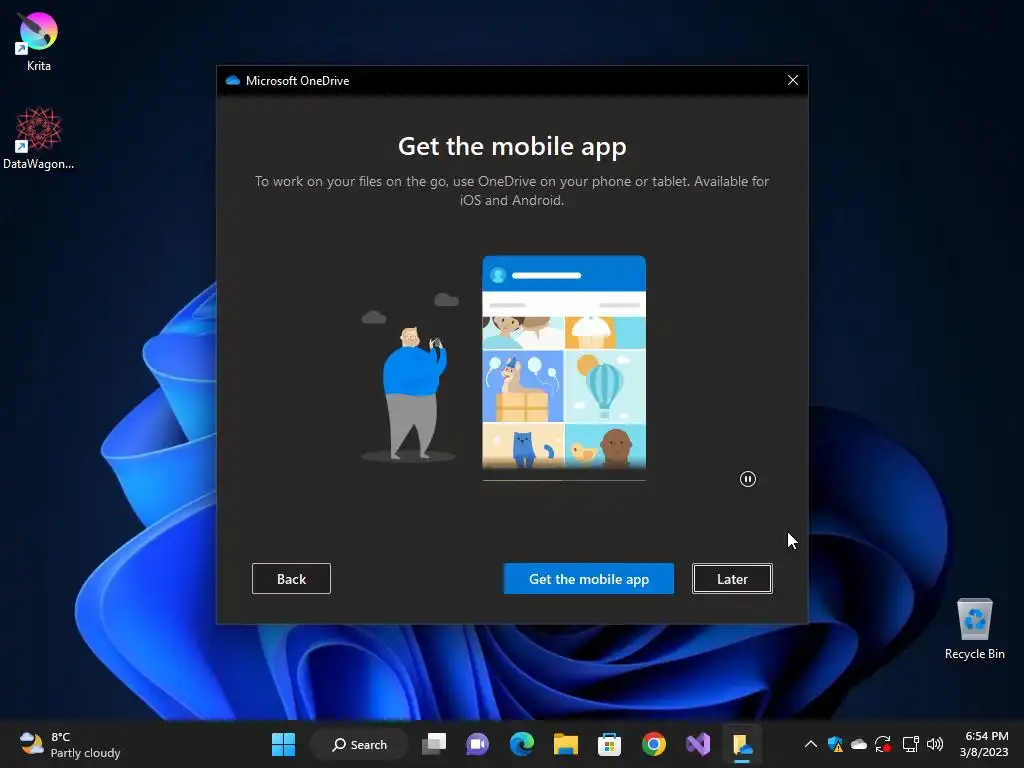
Task: Open the weather widget showing 8°C
Action: coord(70,744)
